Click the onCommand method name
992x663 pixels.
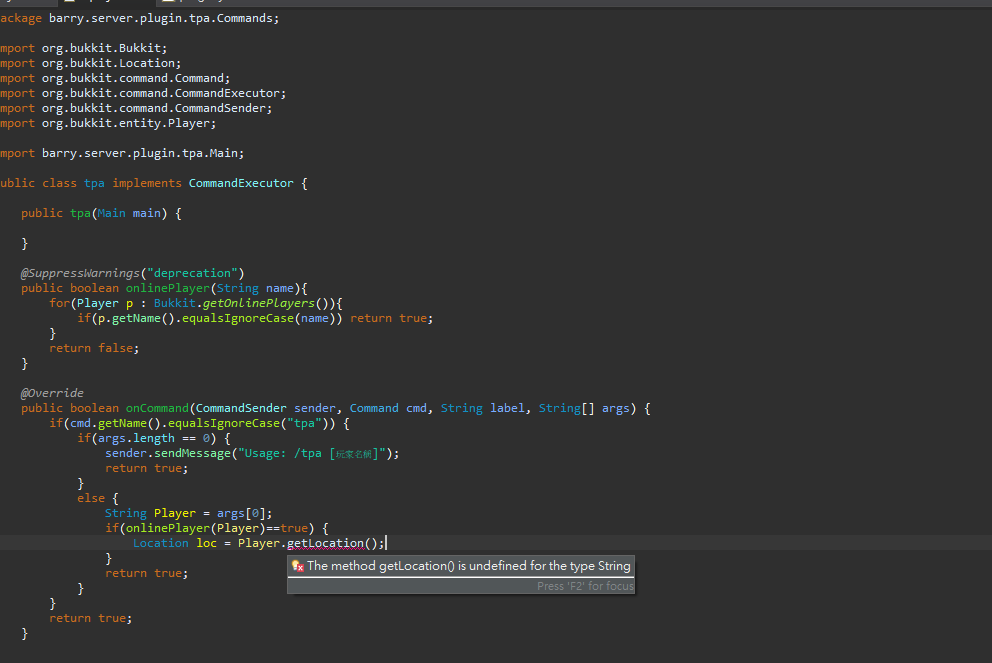(157, 408)
